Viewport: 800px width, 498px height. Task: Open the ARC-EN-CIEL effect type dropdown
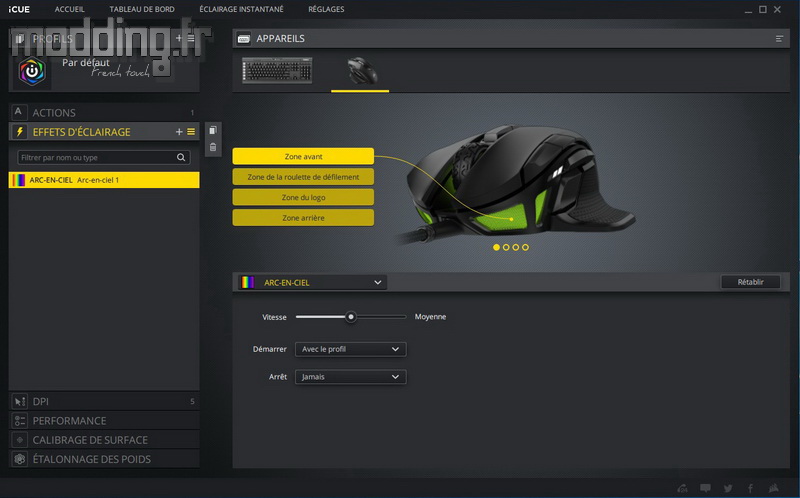point(312,282)
